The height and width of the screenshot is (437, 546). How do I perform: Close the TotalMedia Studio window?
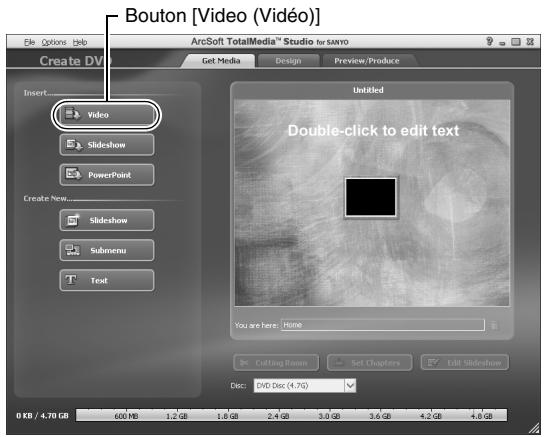click(530, 42)
